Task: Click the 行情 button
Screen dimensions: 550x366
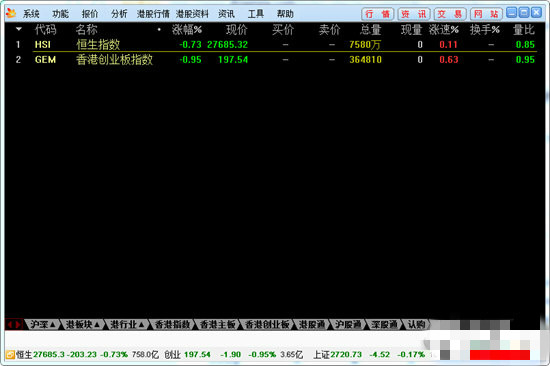Action: pyautogui.click(x=378, y=14)
